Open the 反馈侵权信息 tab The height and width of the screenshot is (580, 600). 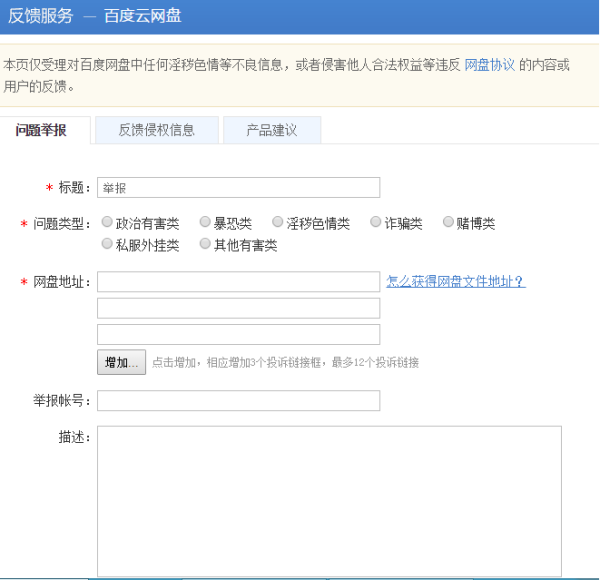156,130
